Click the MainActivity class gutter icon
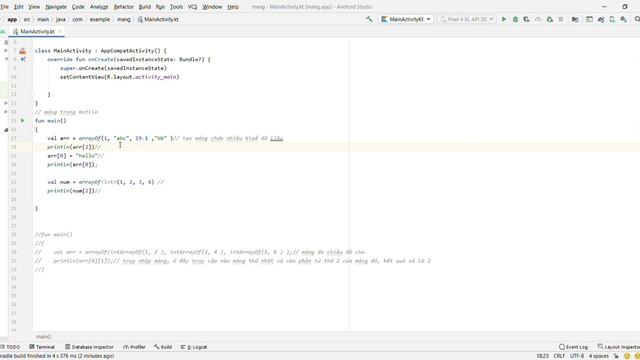The width and height of the screenshot is (640, 360). point(22,51)
